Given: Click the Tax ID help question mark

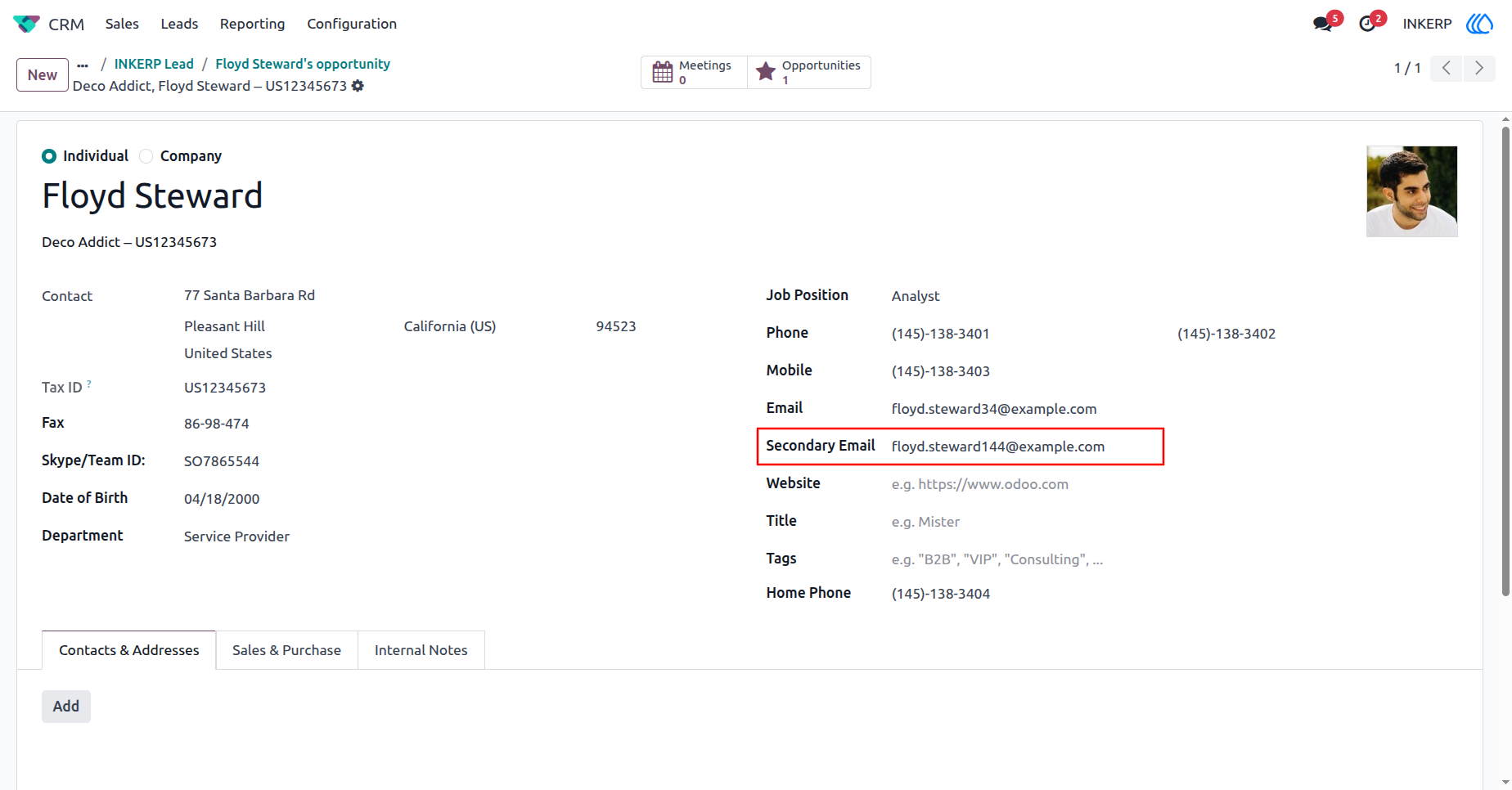Looking at the screenshot, I should pyautogui.click(x=89, y=383).
